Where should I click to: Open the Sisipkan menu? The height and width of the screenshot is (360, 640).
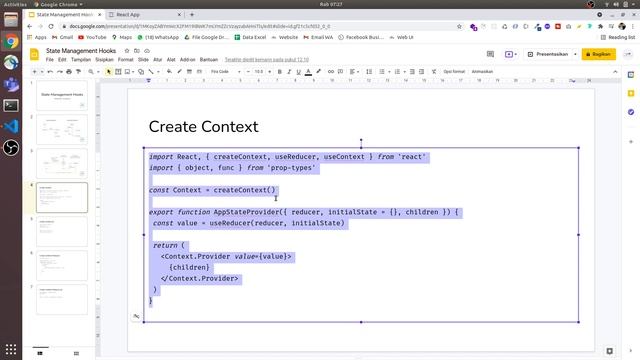[x=104, y=60]
